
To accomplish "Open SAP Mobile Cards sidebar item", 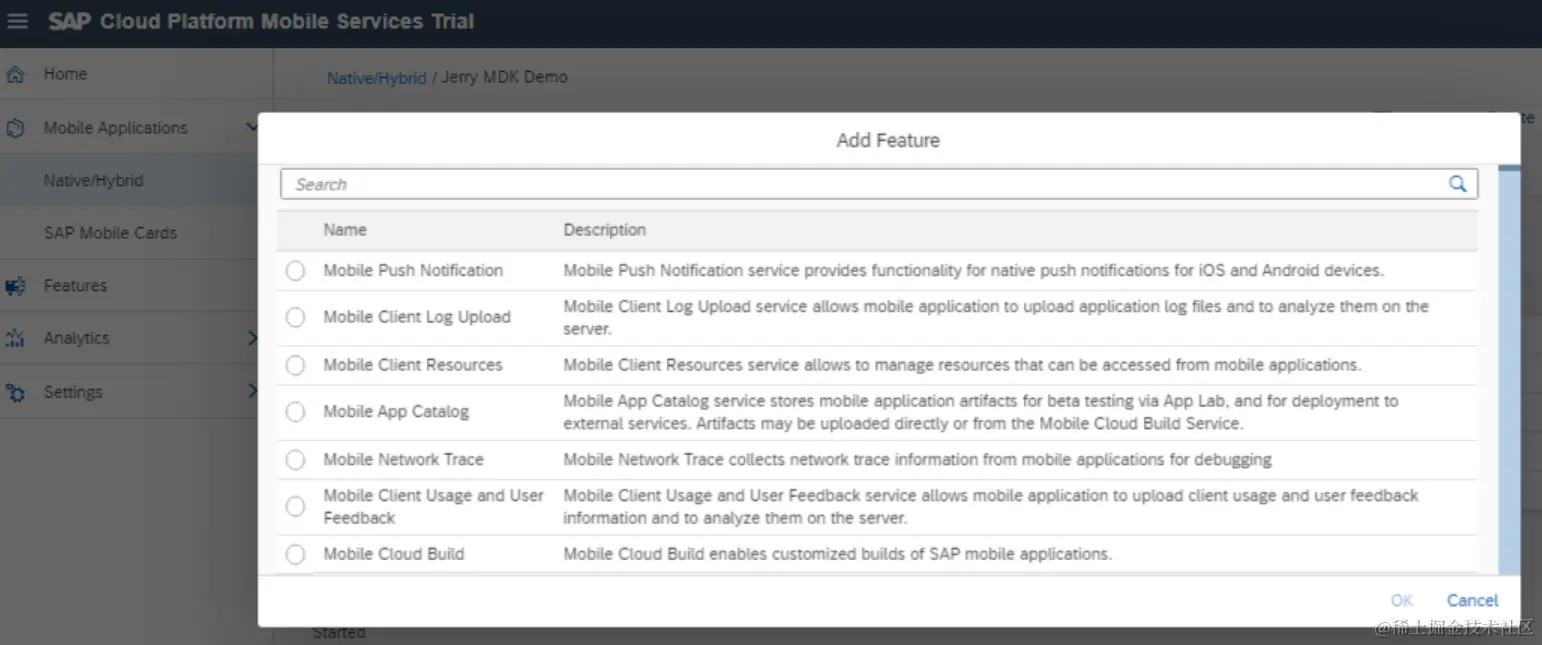I will point(110,233).
